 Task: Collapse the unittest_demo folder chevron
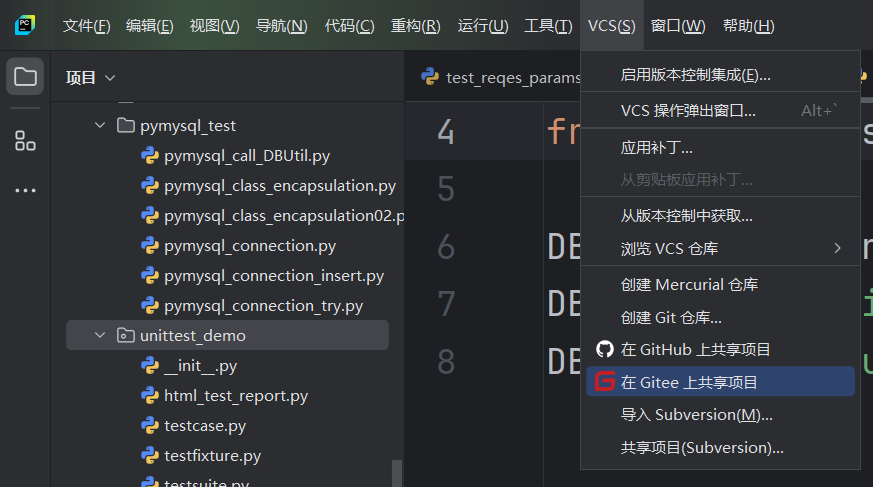coord(100,335)
